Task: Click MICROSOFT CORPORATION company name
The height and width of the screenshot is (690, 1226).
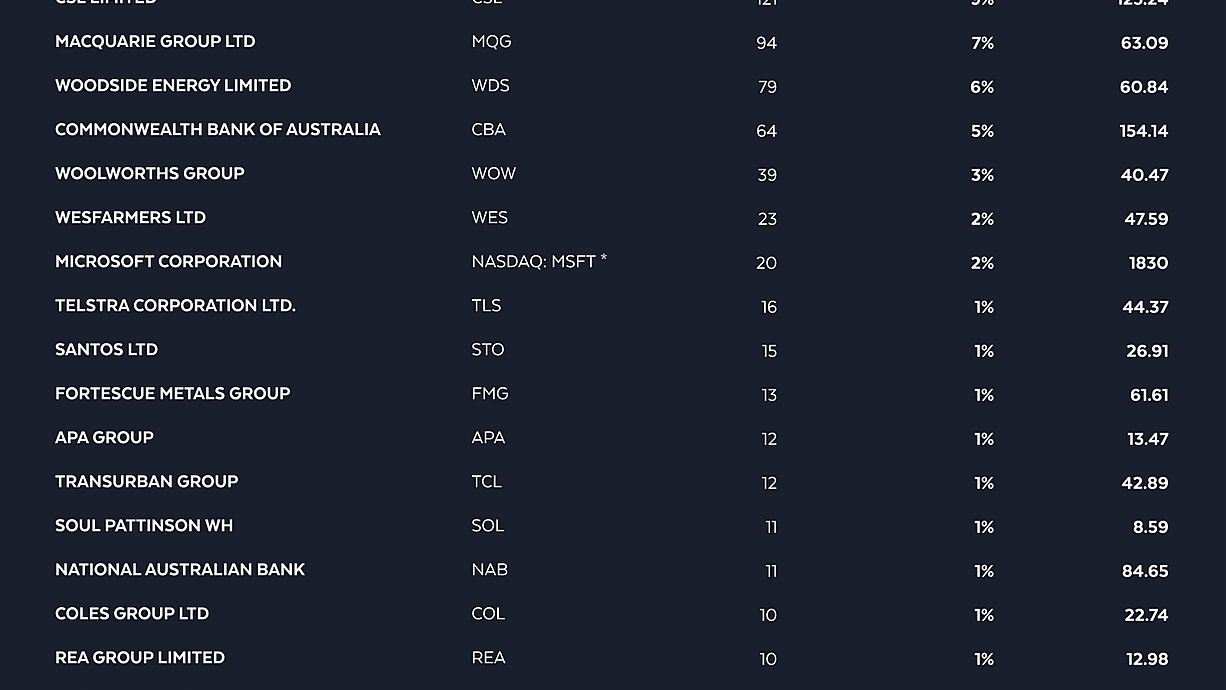Action: (168, 262)
